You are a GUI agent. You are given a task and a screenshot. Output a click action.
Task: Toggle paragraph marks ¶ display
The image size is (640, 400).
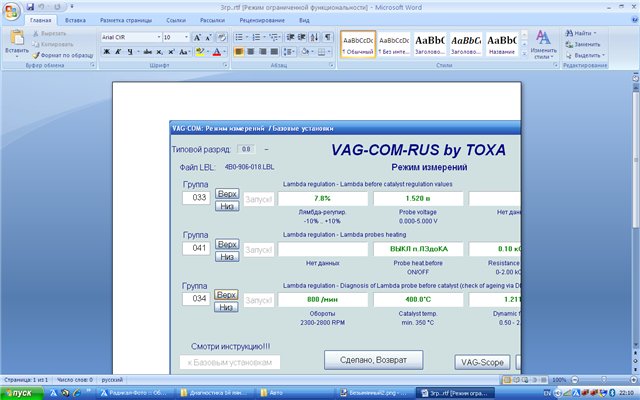pos(327,38)
